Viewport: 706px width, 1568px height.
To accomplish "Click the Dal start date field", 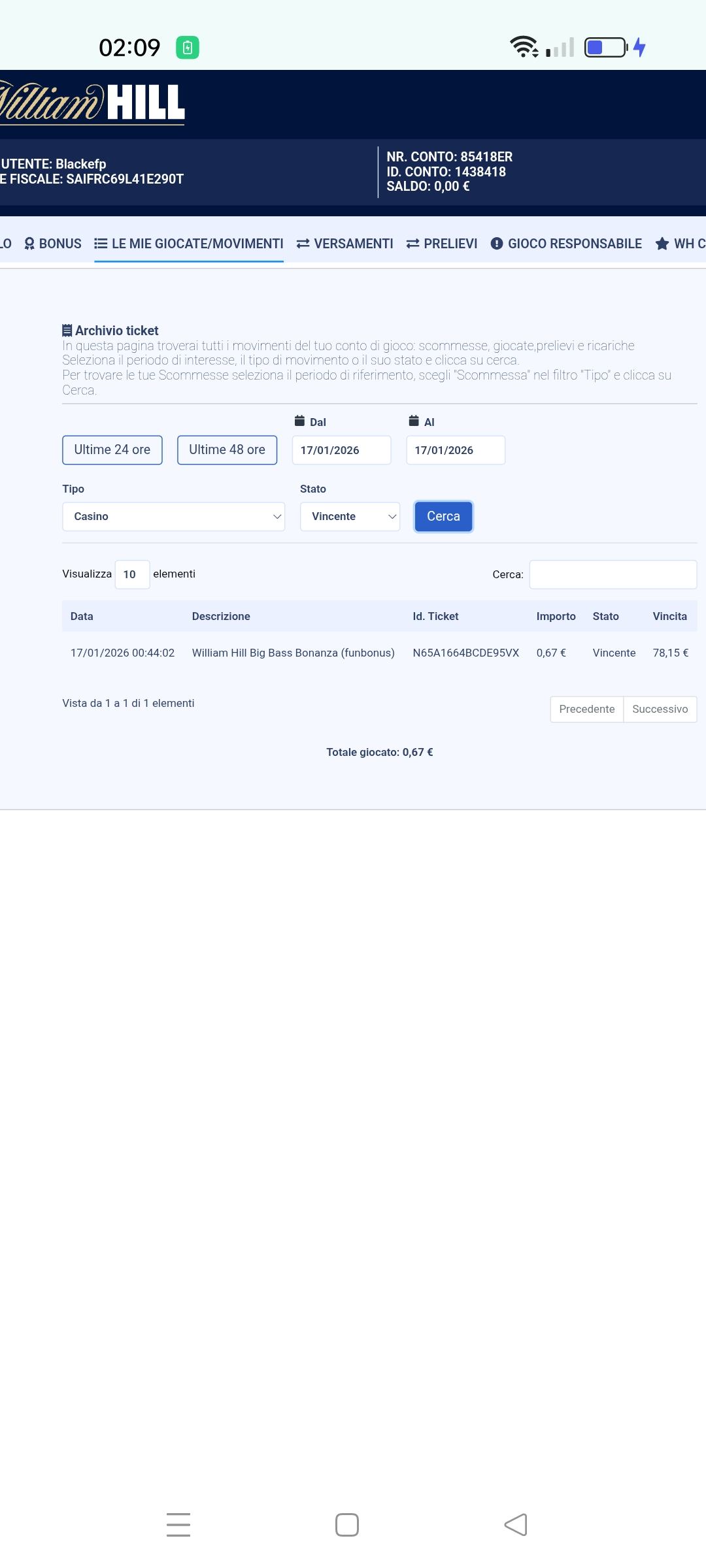I will 341,450.
